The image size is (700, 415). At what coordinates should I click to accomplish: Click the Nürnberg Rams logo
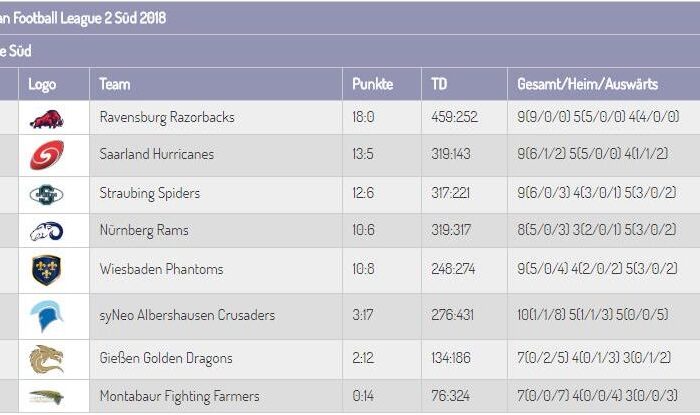(46, 231)
